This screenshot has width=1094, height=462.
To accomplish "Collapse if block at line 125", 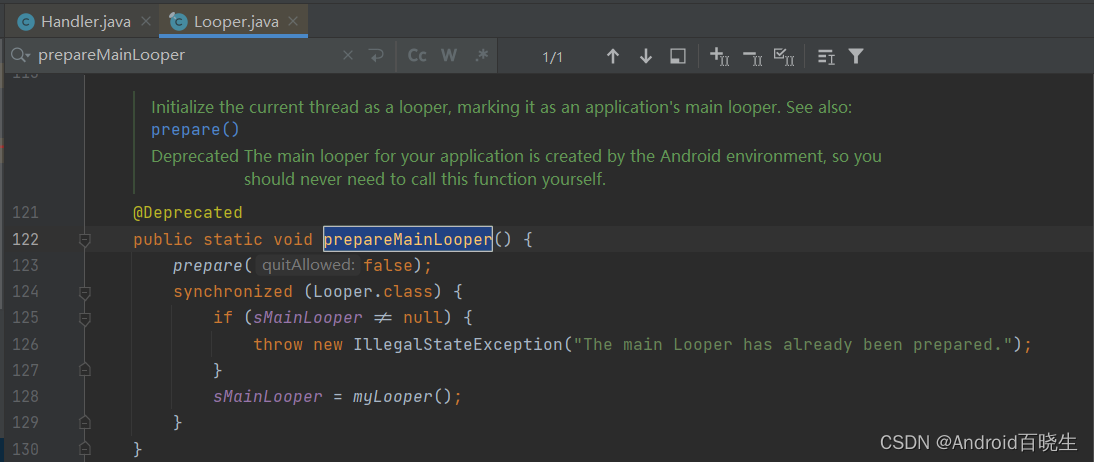I will point(85,318).
